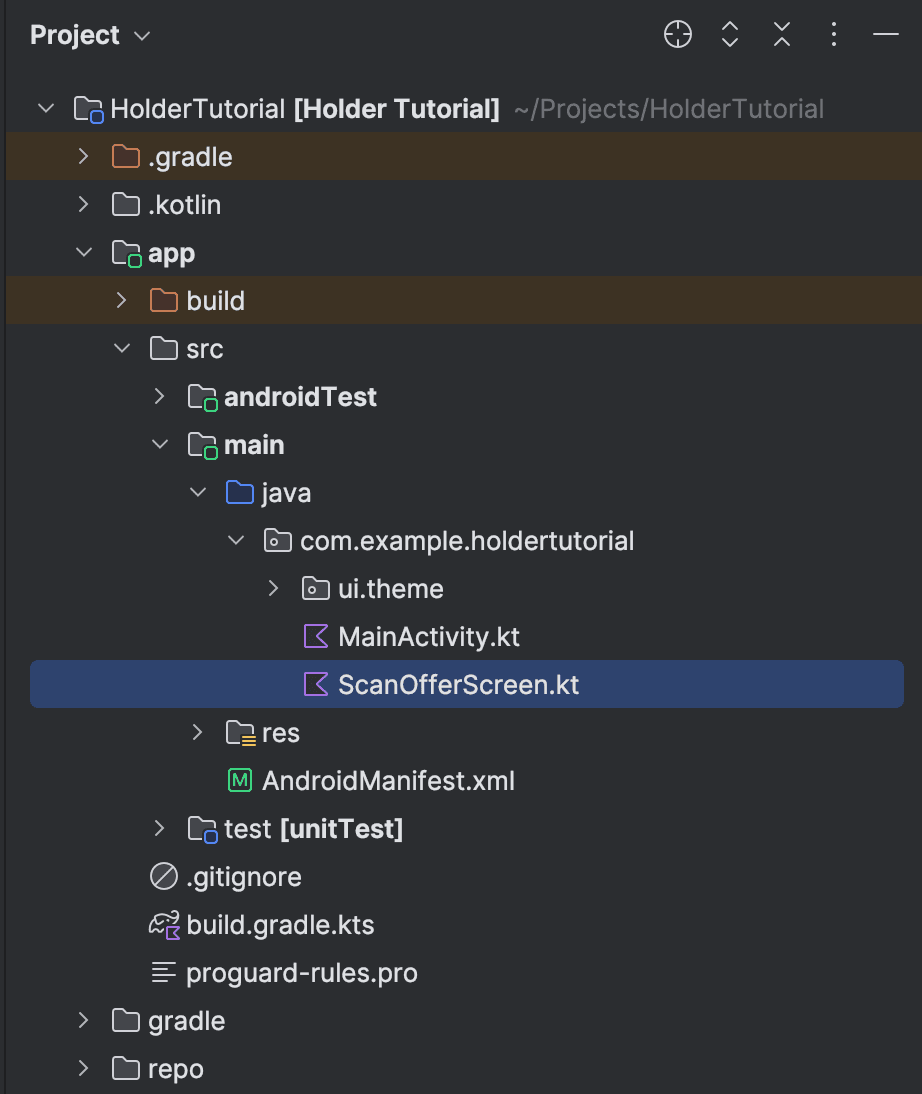
Task: Click the Expand Selected up-down arrows icon
Action: (730, 35)
